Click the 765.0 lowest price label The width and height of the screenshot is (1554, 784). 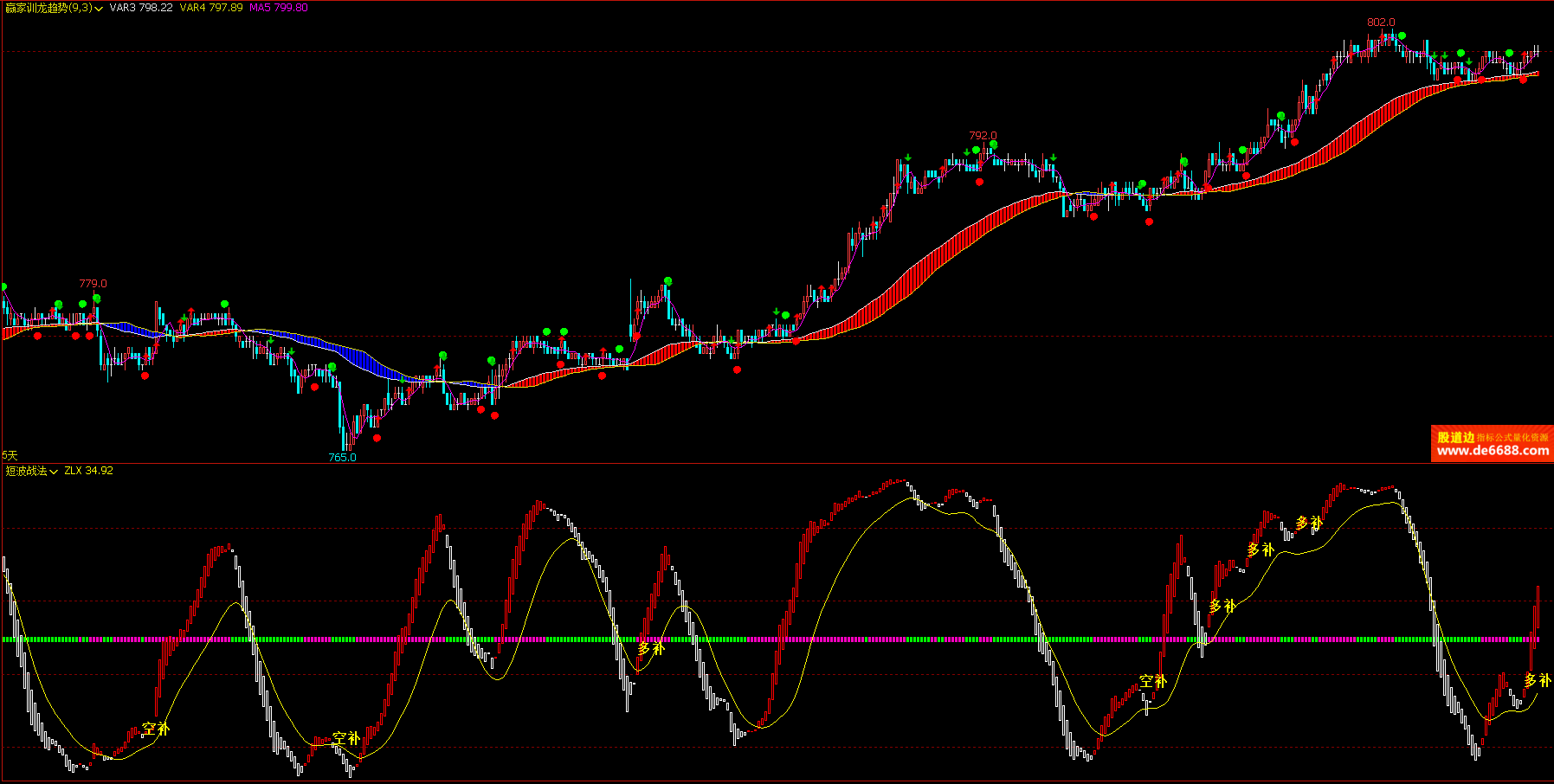(x=342, y=457)
